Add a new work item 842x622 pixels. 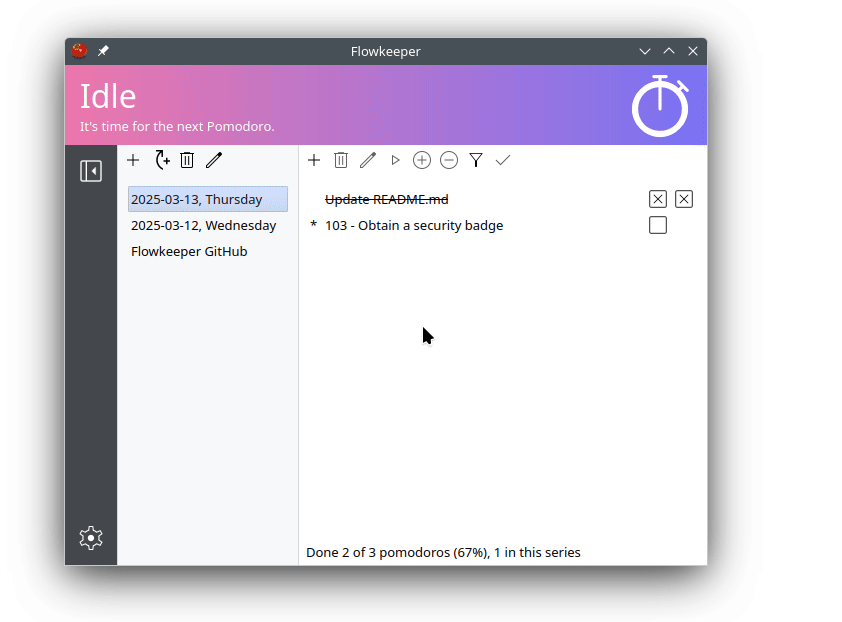click(314, 160)
